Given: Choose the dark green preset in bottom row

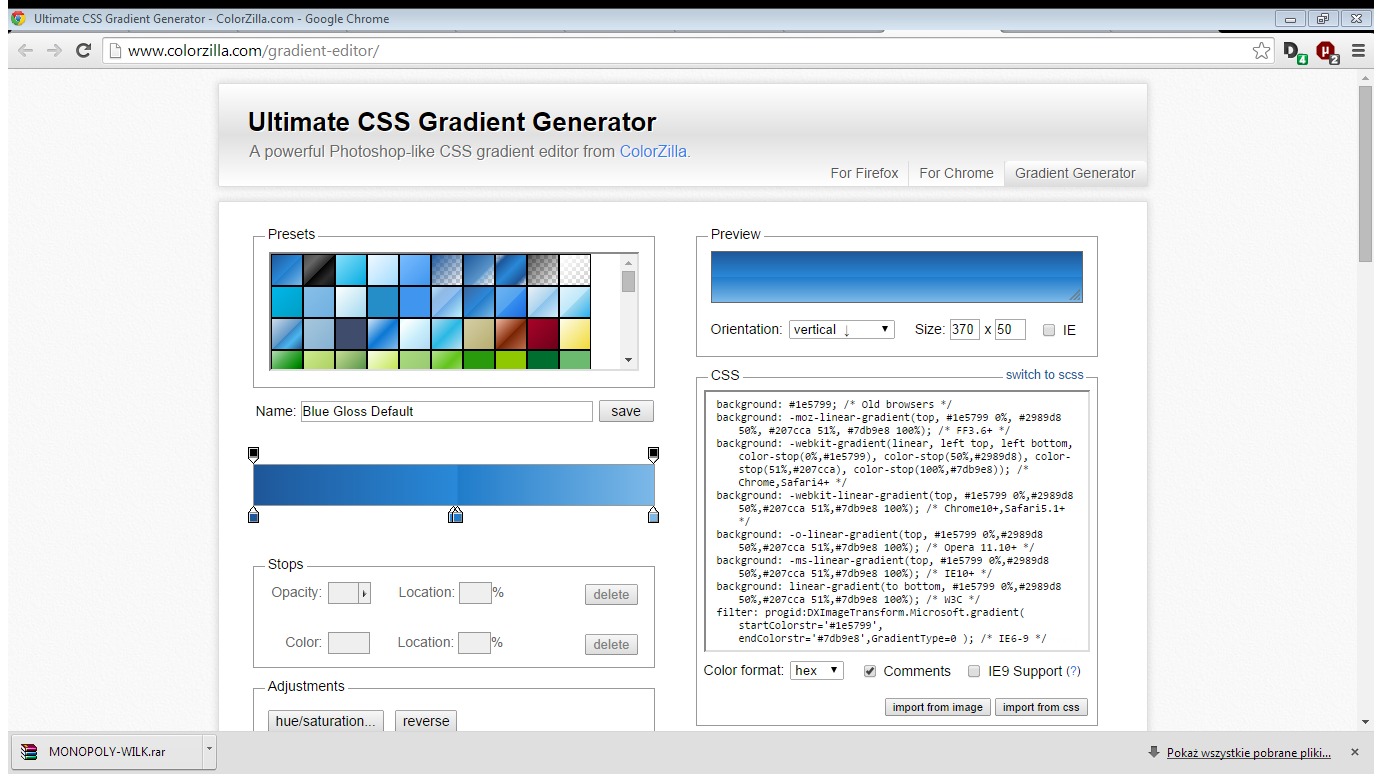Looking at the screenshot, I should [542, 360].
